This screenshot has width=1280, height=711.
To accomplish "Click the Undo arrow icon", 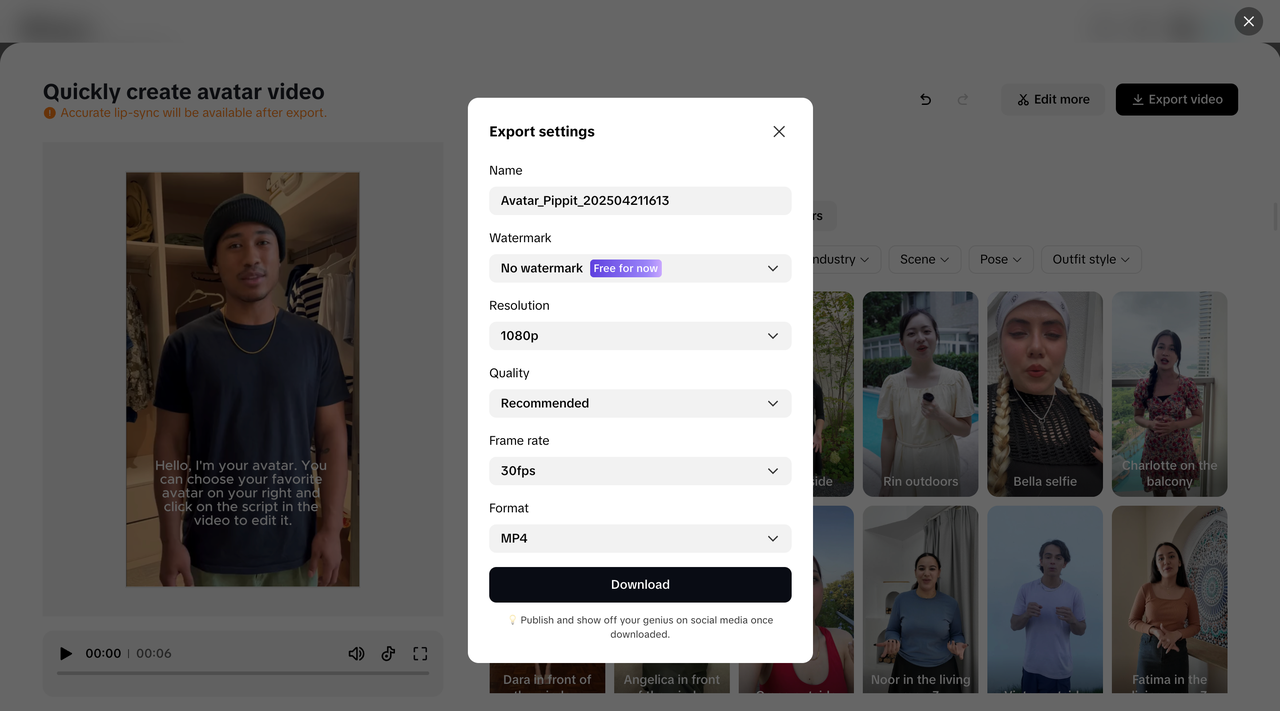I will [x=925, y=99].
